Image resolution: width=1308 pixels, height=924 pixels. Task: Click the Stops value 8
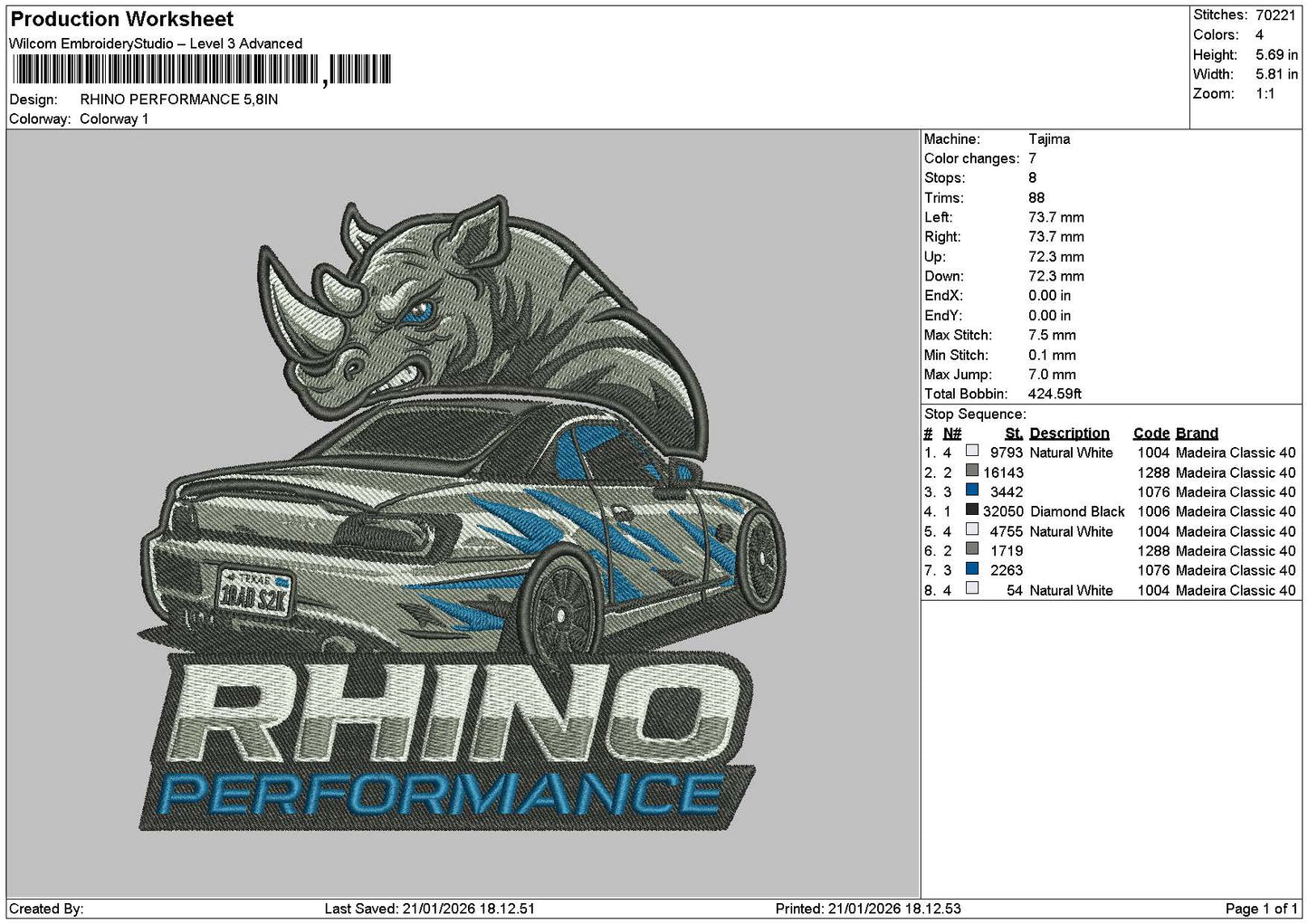point(1033,178)
